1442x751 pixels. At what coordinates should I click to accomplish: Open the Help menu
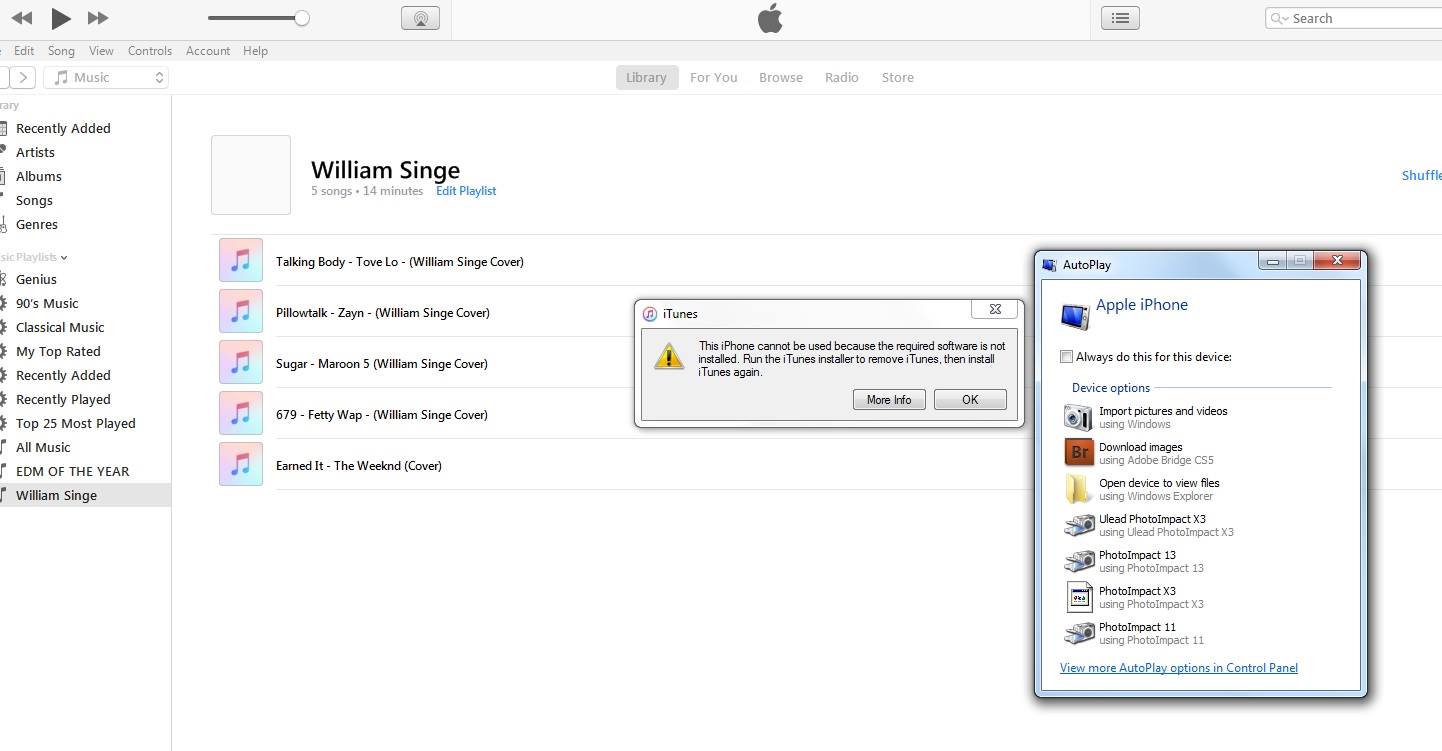pos(255,51)
